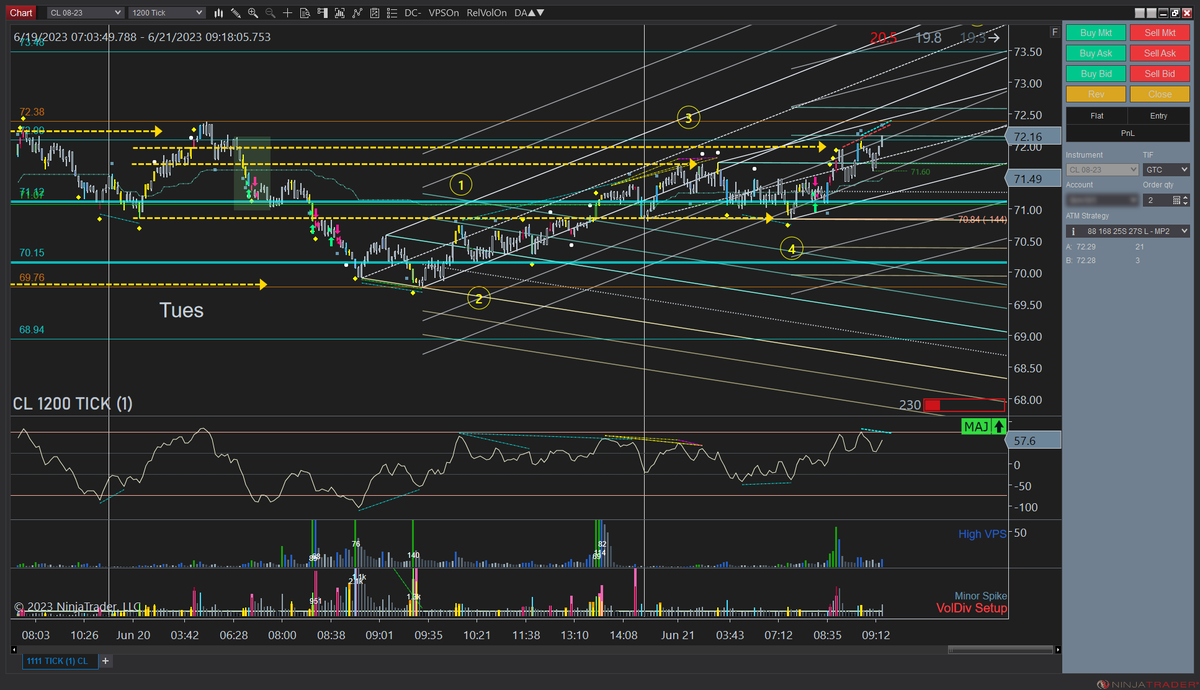Open the strategies line icon in toolbar
The height and width of the screenshot is (690, 1200).
point(357,13)
